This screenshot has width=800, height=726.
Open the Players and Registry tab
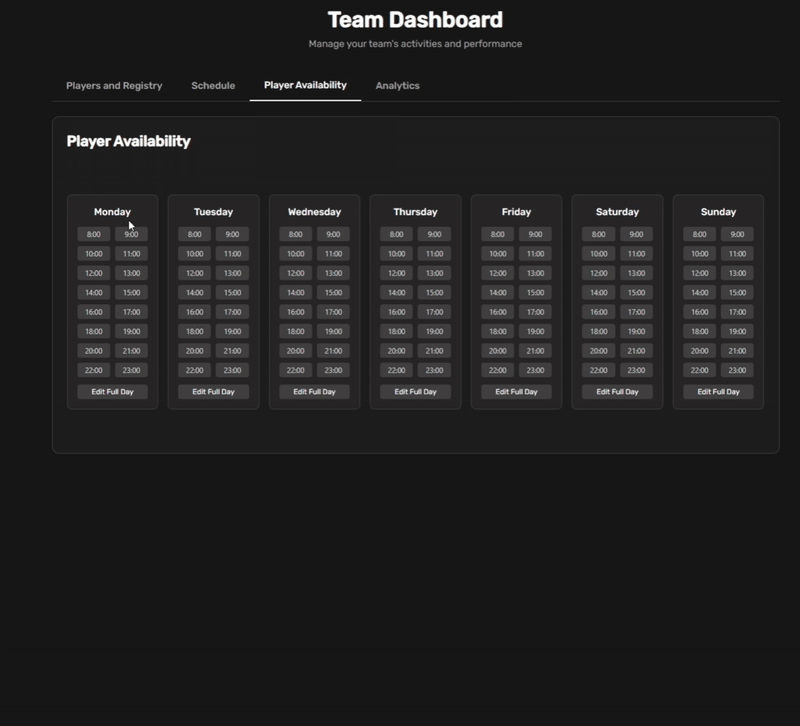(114, 86)
